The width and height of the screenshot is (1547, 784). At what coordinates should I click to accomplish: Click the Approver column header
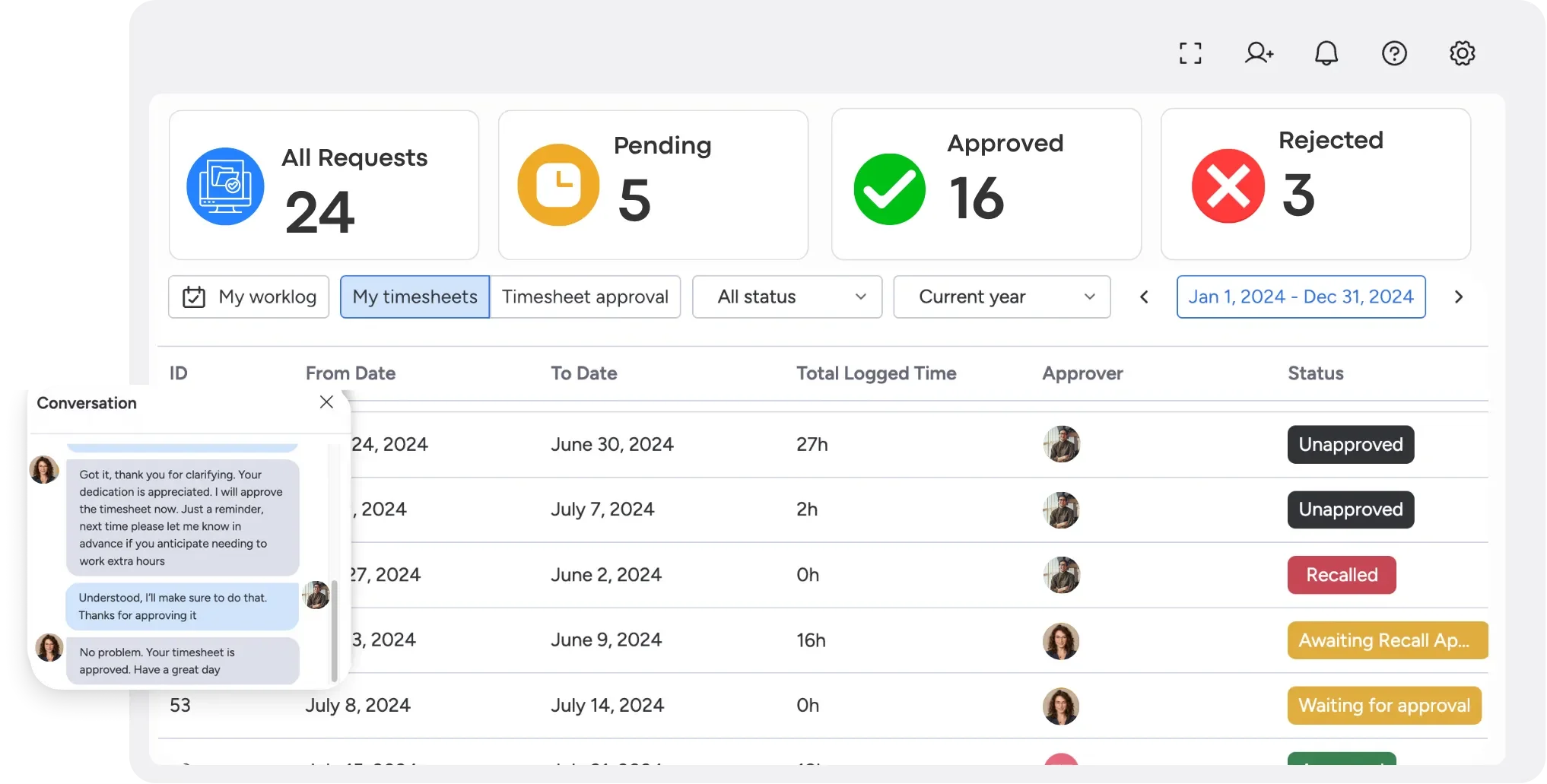[x=1082, y=373]
